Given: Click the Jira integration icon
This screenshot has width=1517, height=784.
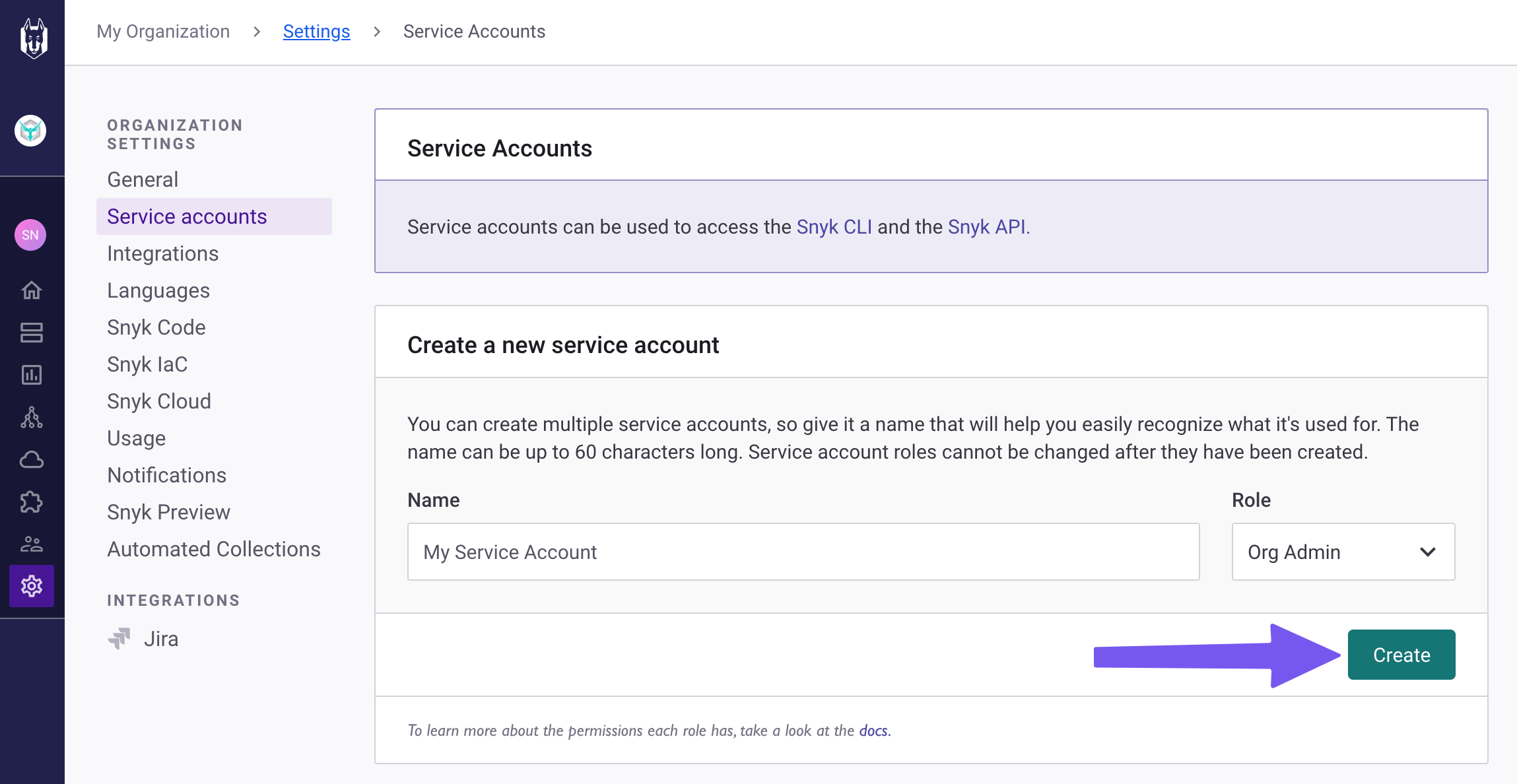Looking at the screenshot, I should pyautogui.click(x=120, y=637).
